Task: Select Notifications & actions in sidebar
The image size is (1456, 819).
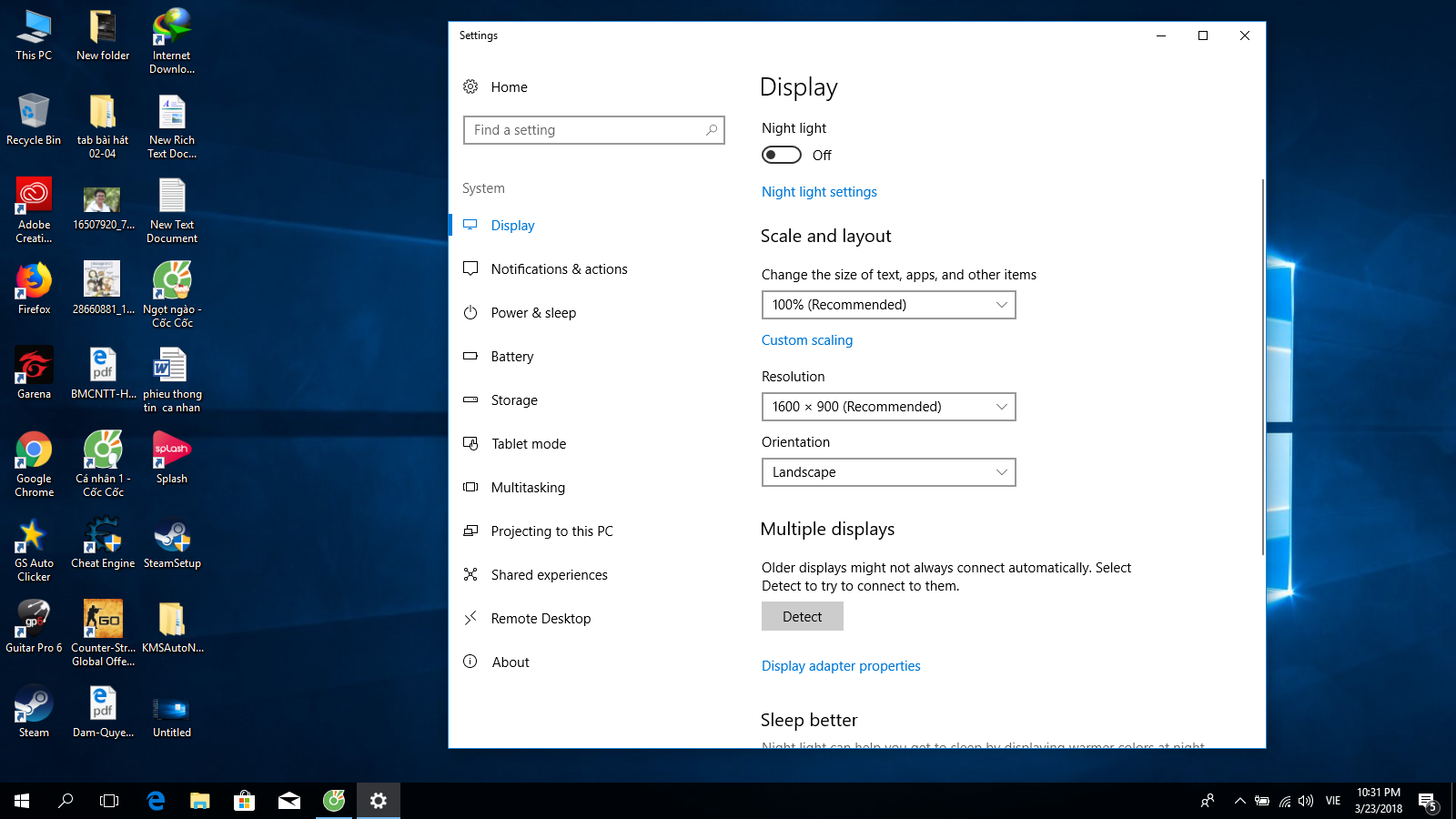Action: [559, 268]
